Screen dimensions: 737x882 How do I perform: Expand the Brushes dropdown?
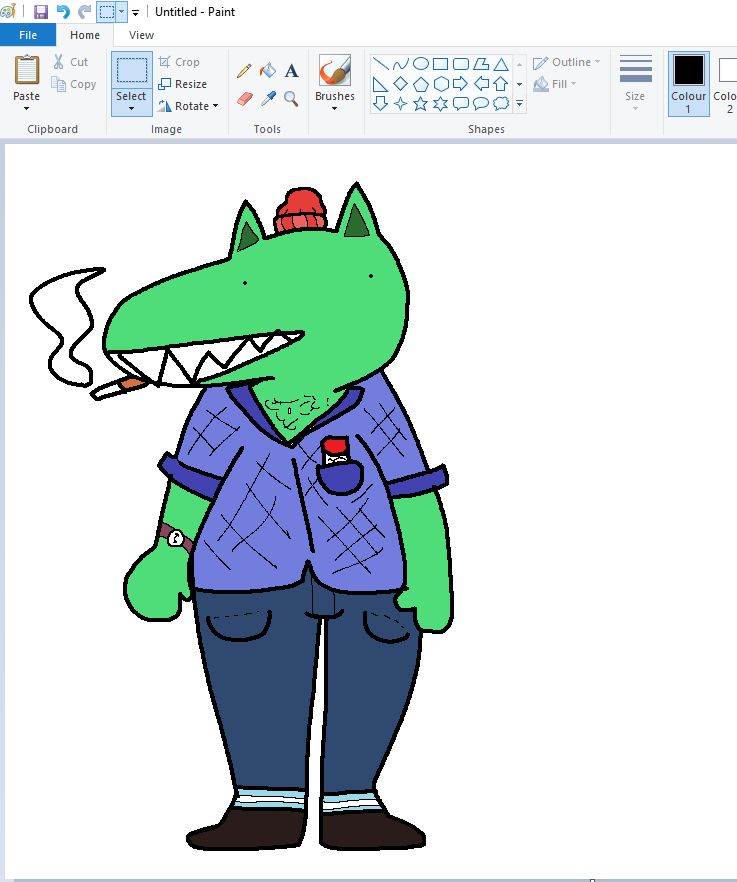pyautogui.click(x=334, y=109)
